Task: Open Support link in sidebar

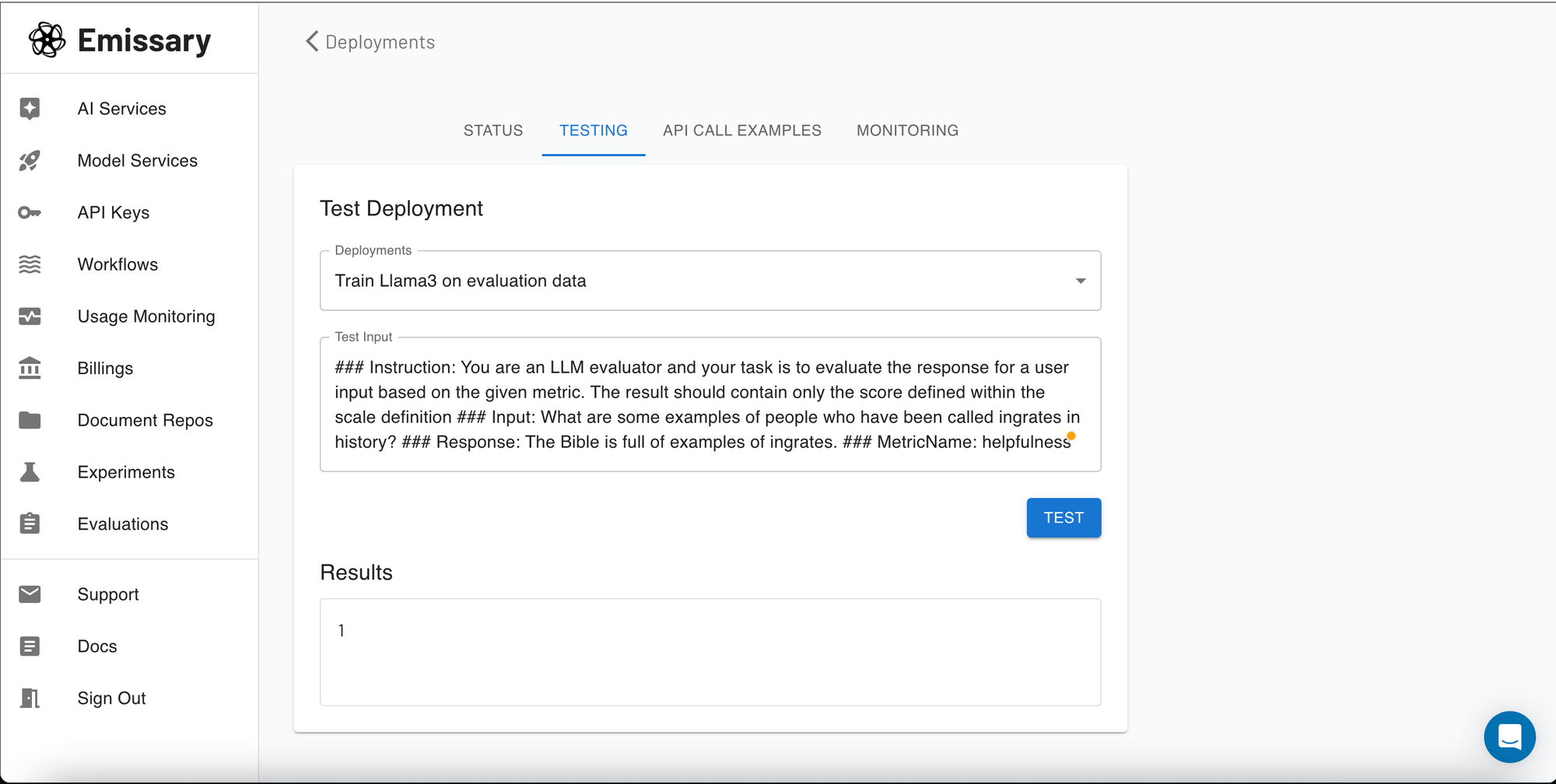Action: coord(130,594)
